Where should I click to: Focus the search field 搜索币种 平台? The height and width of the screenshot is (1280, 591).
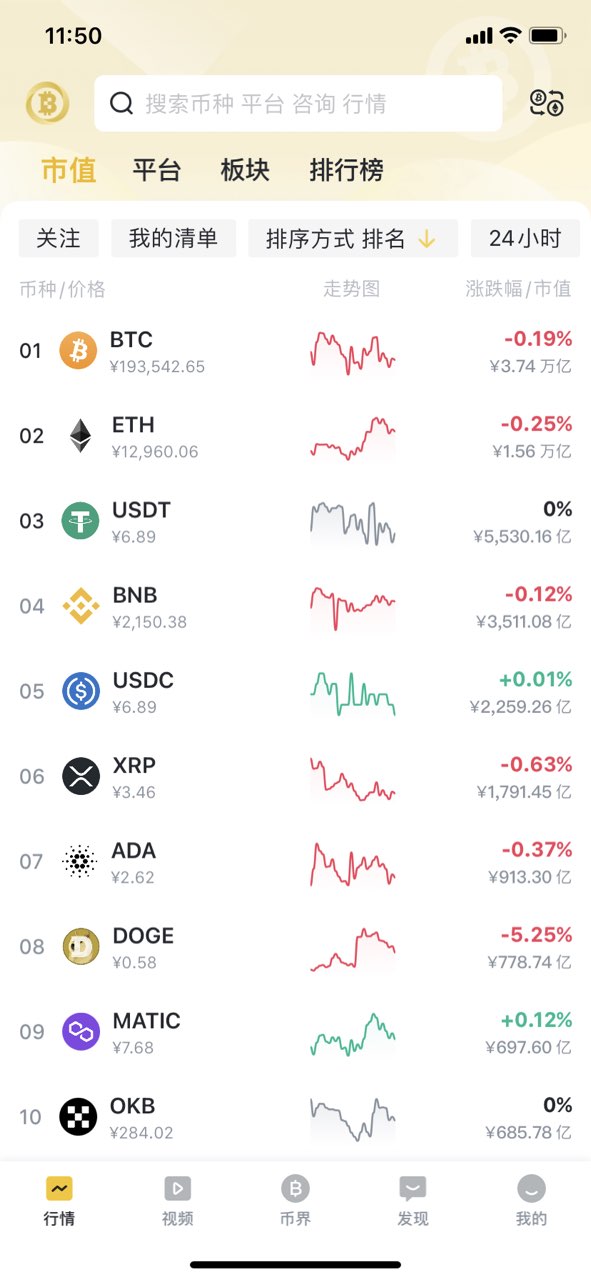click(298, 103)
